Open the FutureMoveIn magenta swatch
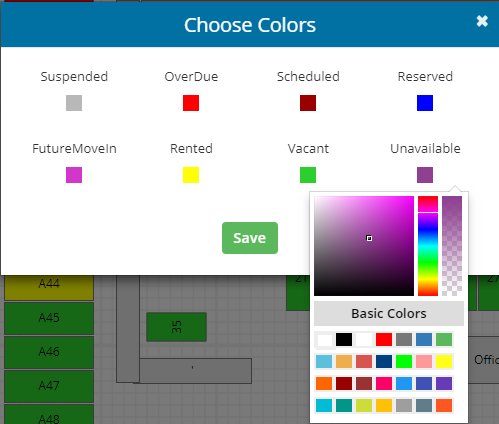Viewport: 499px width, 424px height. pyautogui.click(x=74, y=175)
